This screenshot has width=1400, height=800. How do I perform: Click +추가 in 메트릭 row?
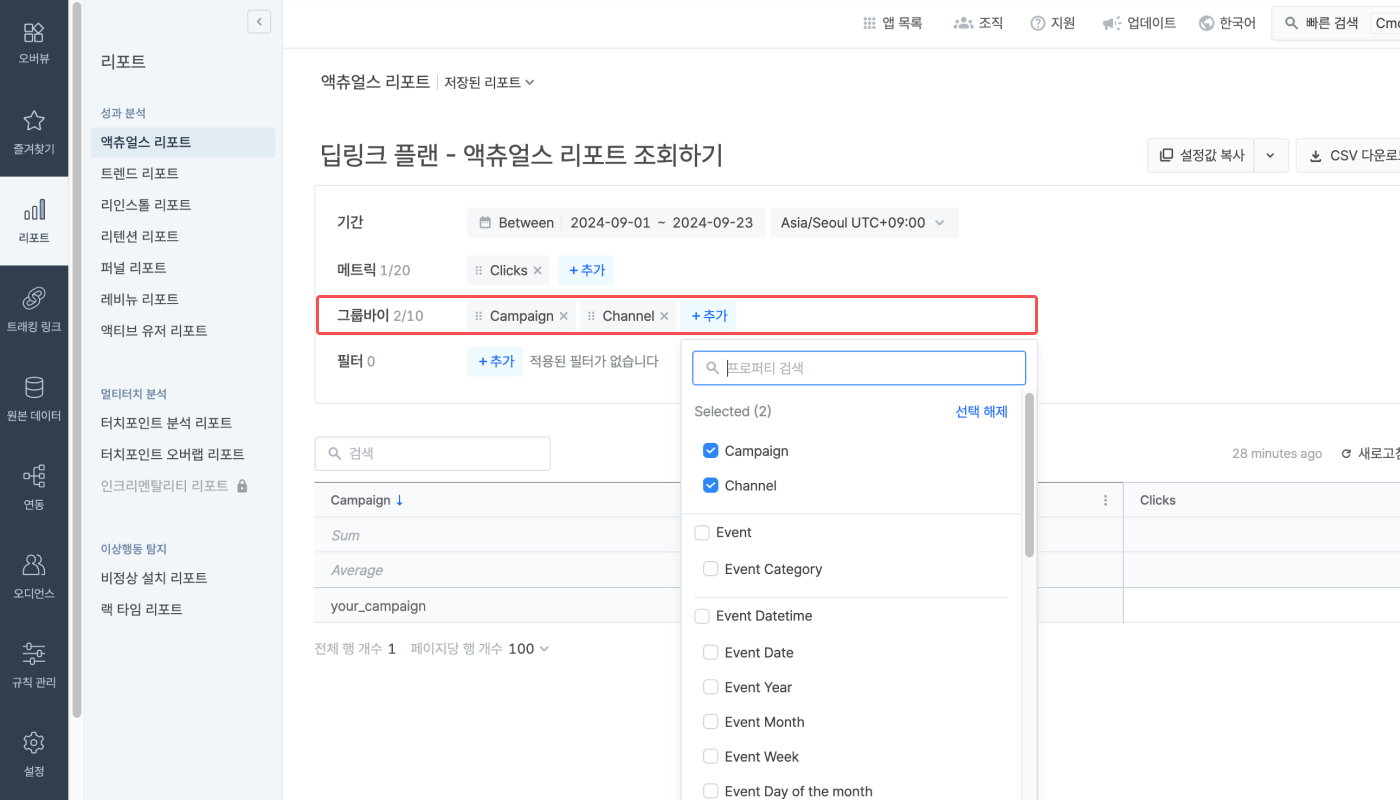(586, 270)
